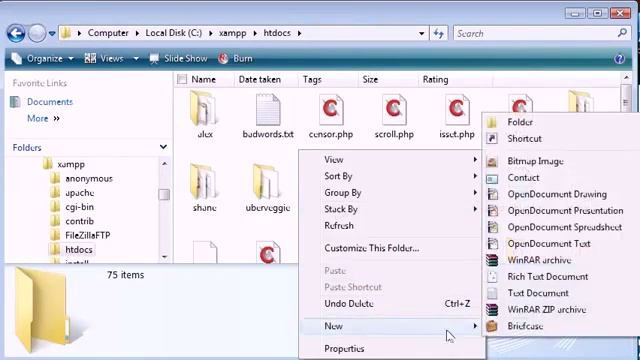Open the Sort By submenu
Screen dimensions: 640x360
(392, 176)
